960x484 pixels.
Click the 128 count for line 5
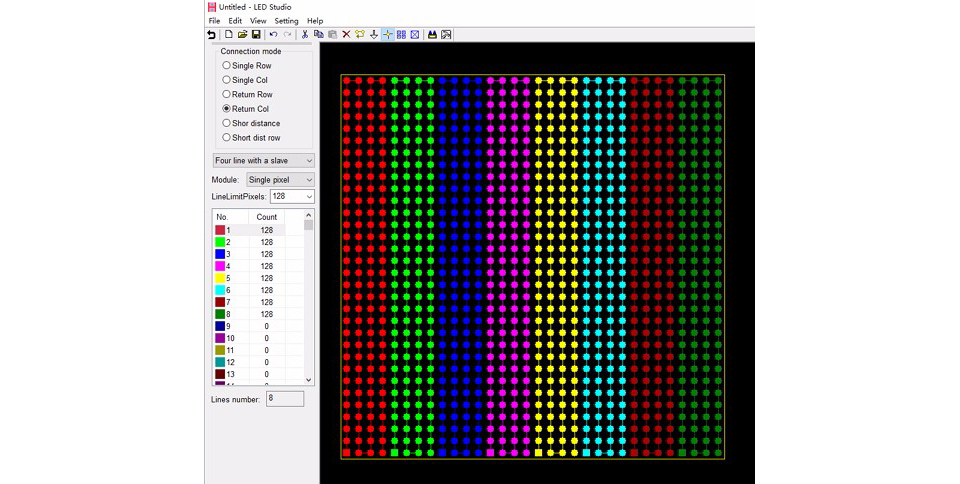coord(266,278)
